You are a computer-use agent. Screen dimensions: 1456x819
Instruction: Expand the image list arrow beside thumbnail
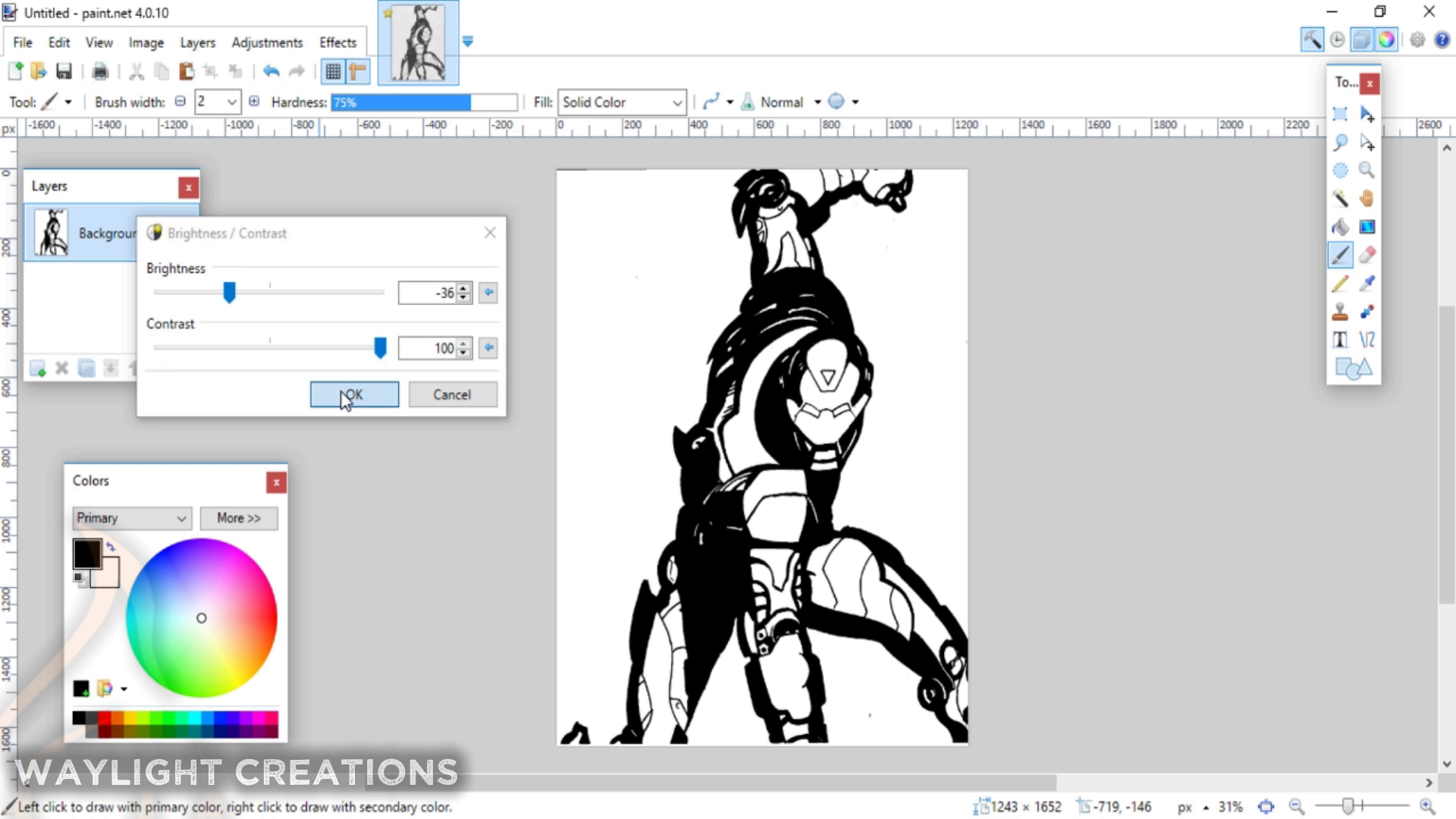pyautogui.click(x=467, y=42)
